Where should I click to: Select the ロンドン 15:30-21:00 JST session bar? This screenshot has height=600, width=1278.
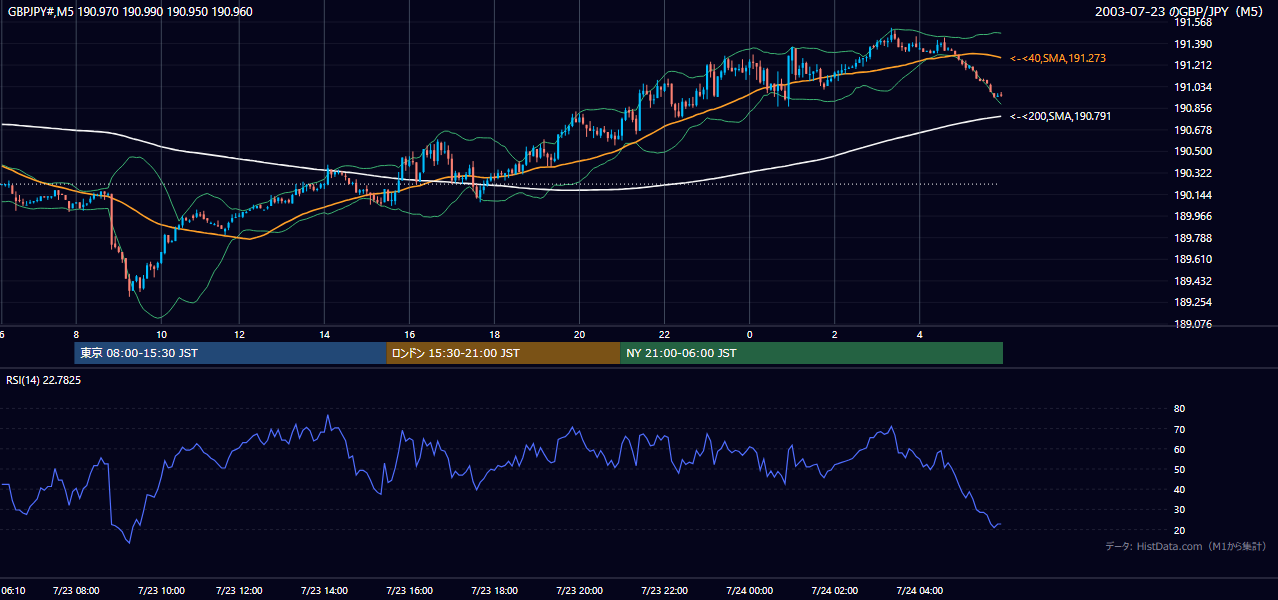pyautogui.click(x=503, y=353)
